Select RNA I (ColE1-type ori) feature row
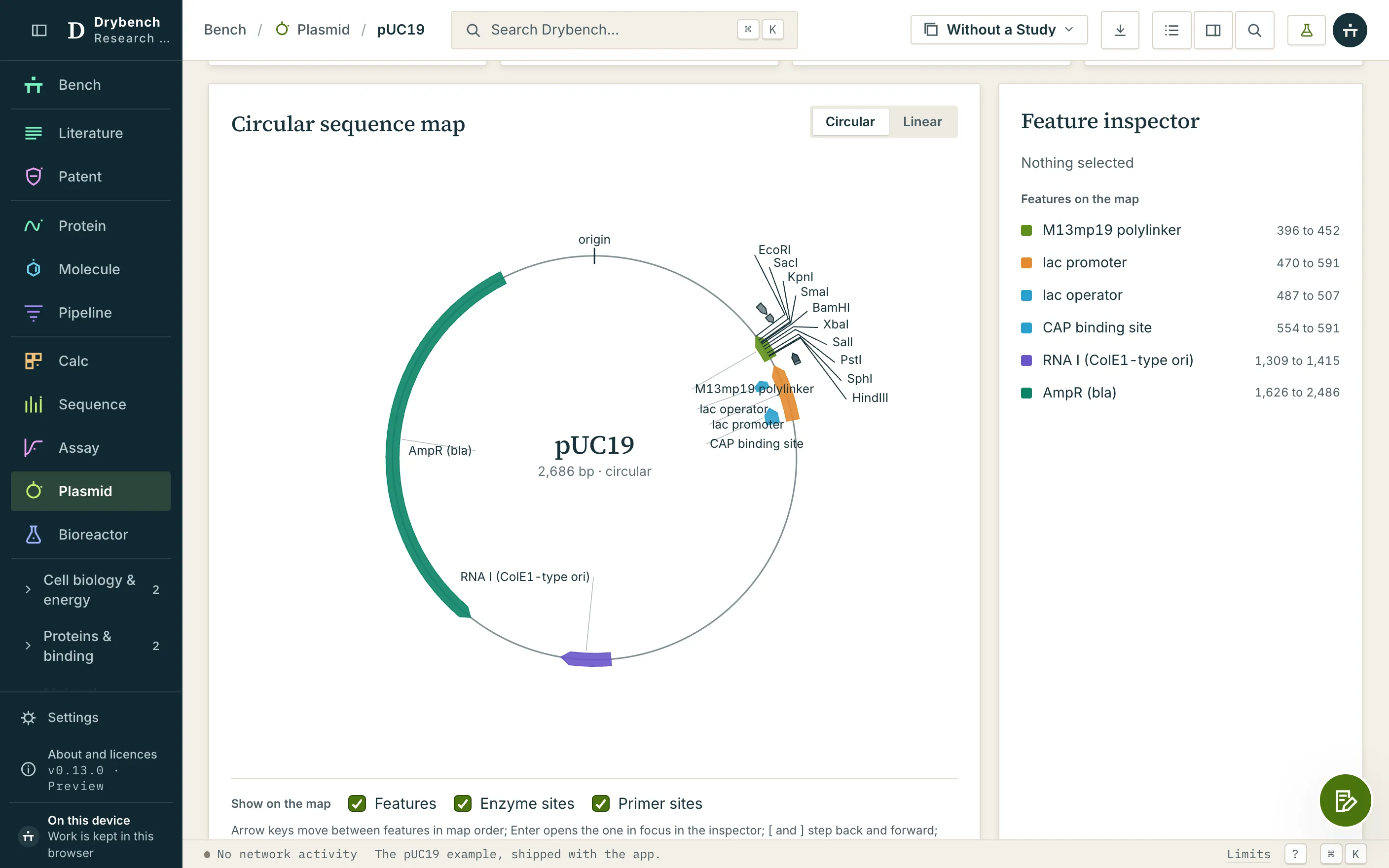 [x=1180, y=361]
